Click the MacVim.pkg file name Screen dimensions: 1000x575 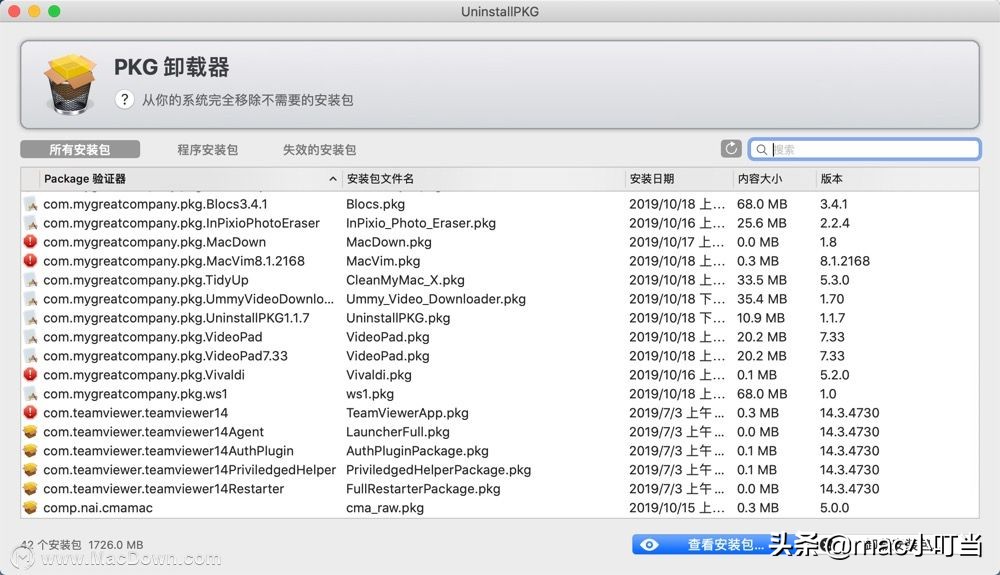[x=383, y=261]
